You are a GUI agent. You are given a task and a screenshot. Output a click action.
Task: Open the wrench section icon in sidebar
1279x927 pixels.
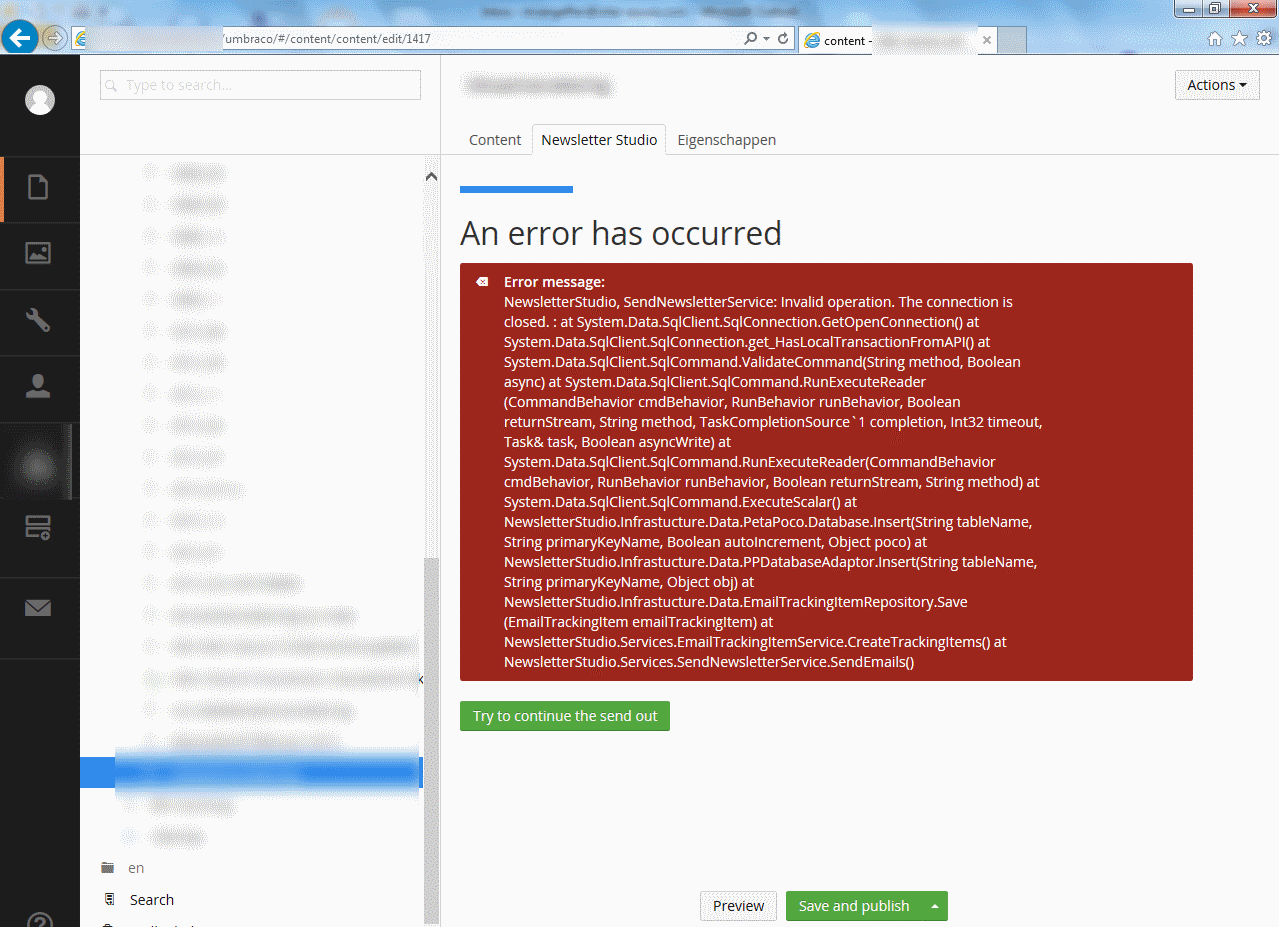(38, 320)
